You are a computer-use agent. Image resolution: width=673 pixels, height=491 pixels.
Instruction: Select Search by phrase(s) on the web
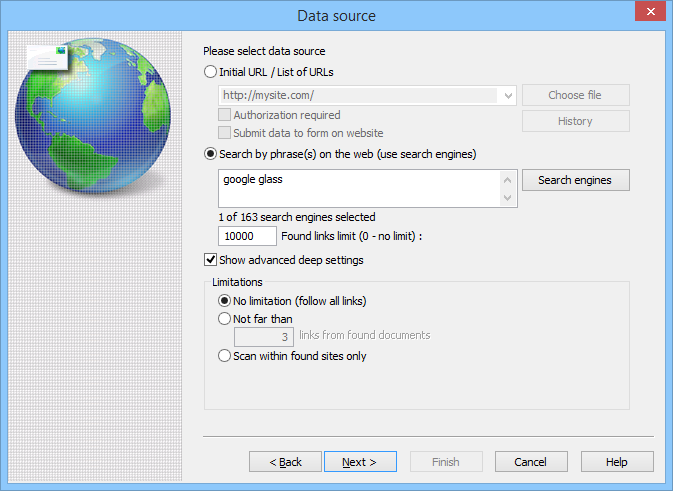[210, 154]
